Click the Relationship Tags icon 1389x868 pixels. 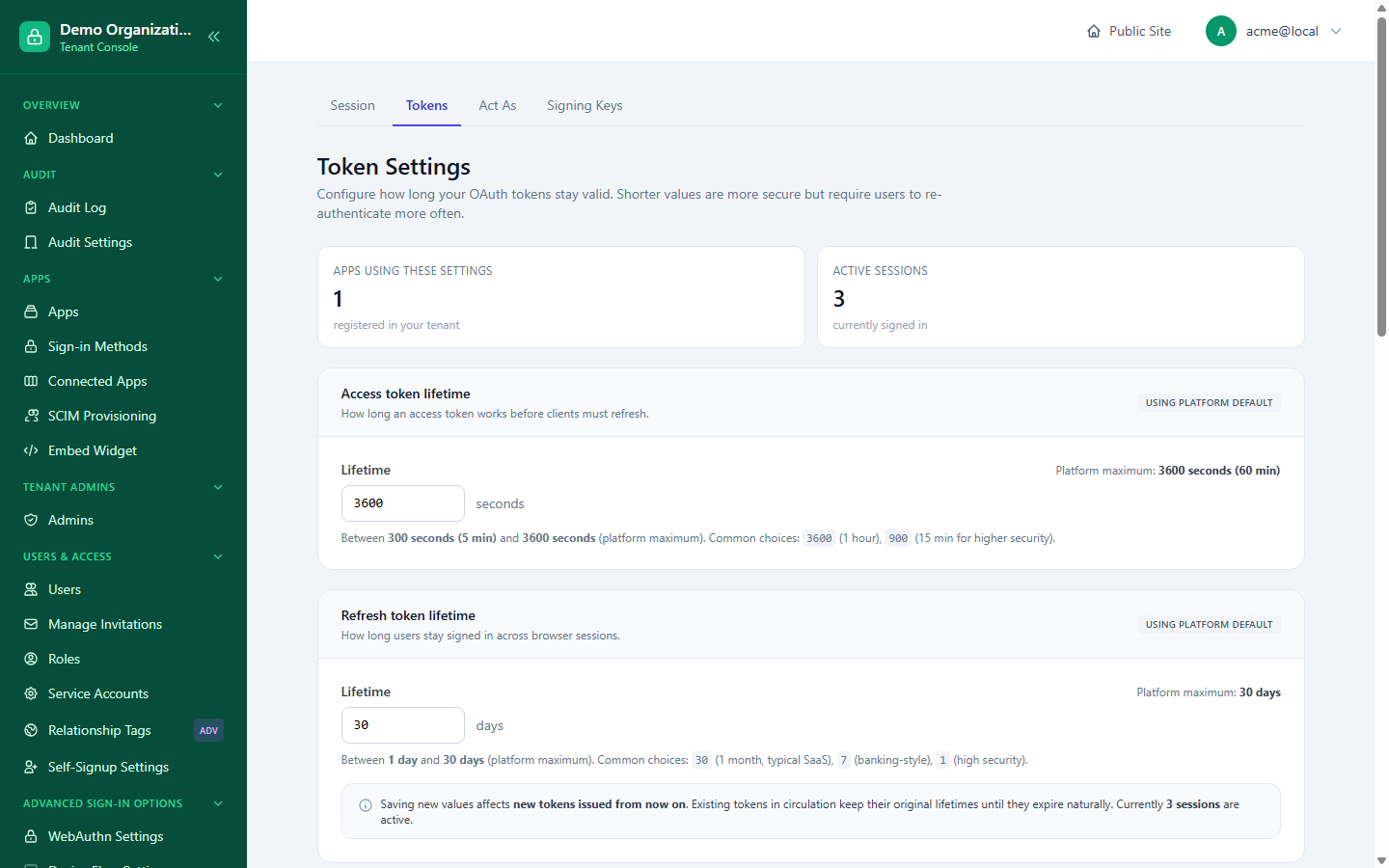point(31,730)
